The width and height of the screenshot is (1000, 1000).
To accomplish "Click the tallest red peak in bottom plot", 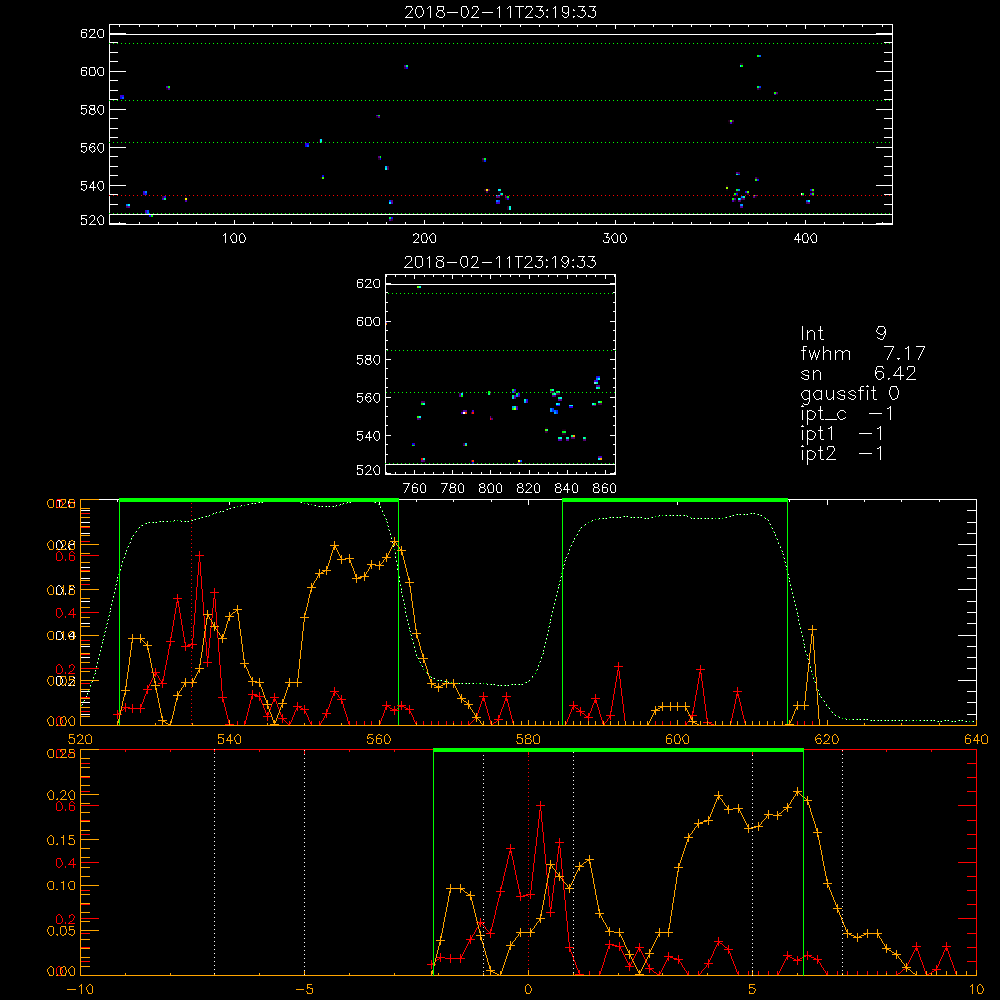I will coord(541,805).
